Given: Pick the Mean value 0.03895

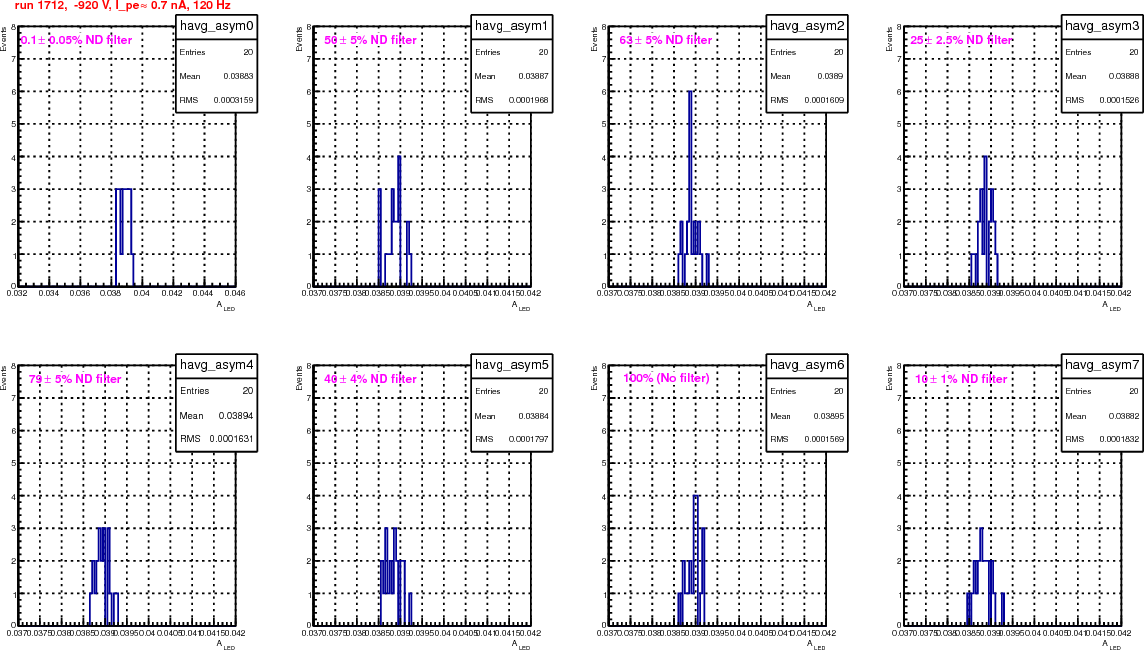Looking at the screenshot, I should coord(829,416).
